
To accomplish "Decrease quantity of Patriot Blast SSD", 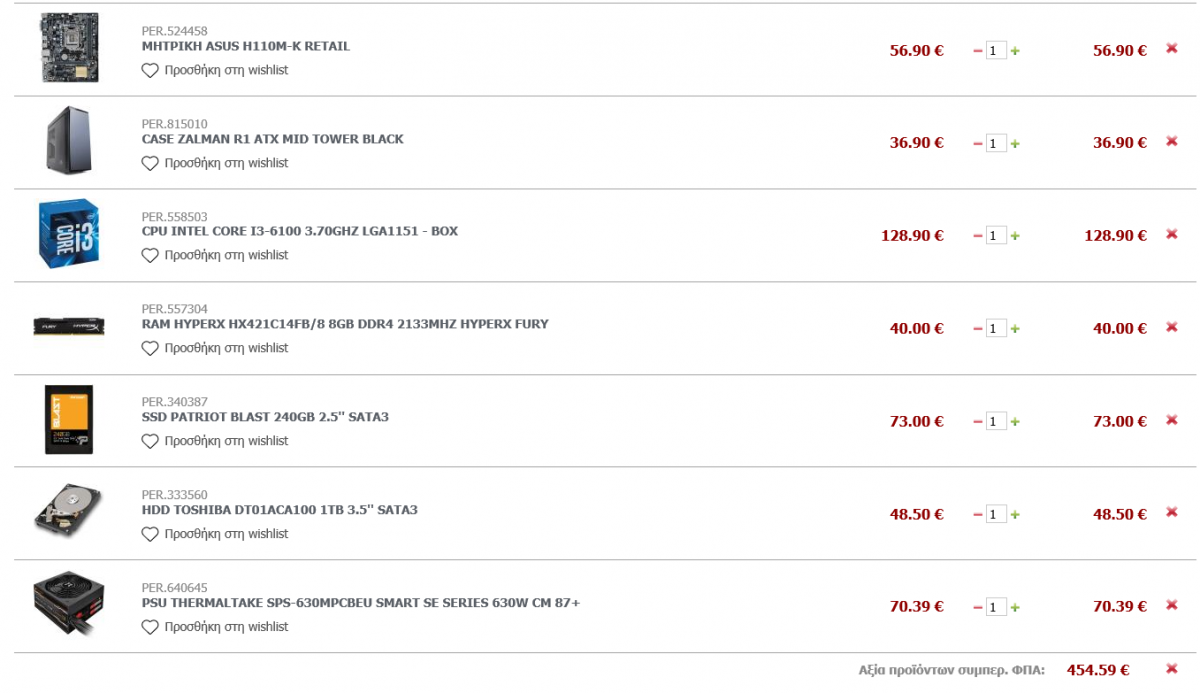I will coord(978,422).
